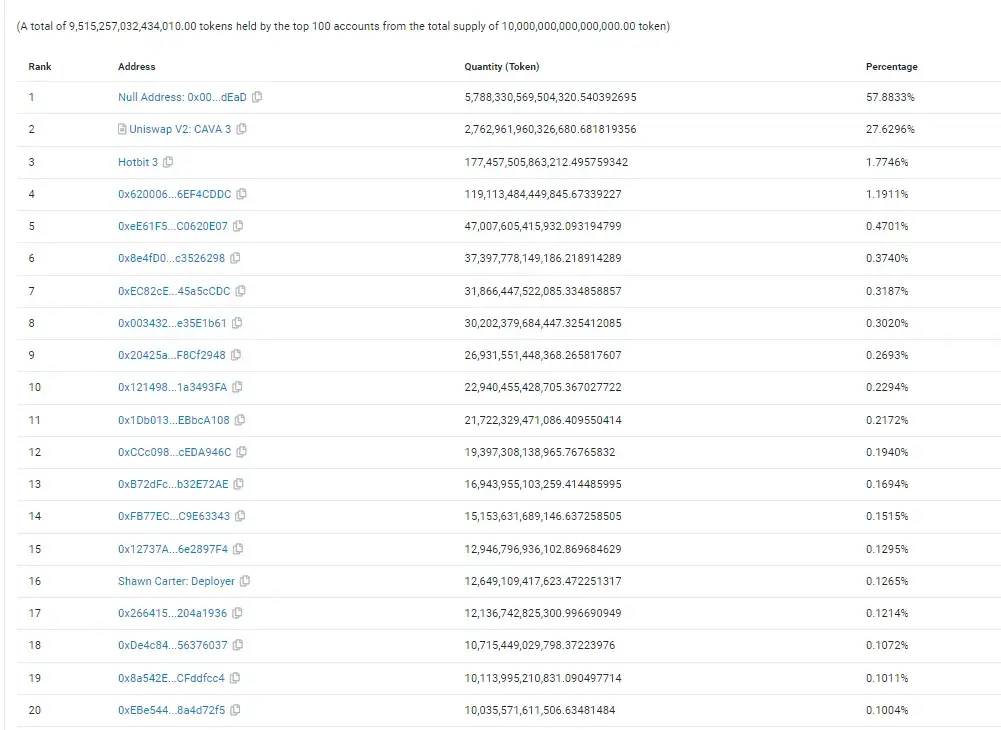Open holder 0xCCc098...cEDA946C
The width and height of the screenshot is (1001, 730).
pos(174,452)
